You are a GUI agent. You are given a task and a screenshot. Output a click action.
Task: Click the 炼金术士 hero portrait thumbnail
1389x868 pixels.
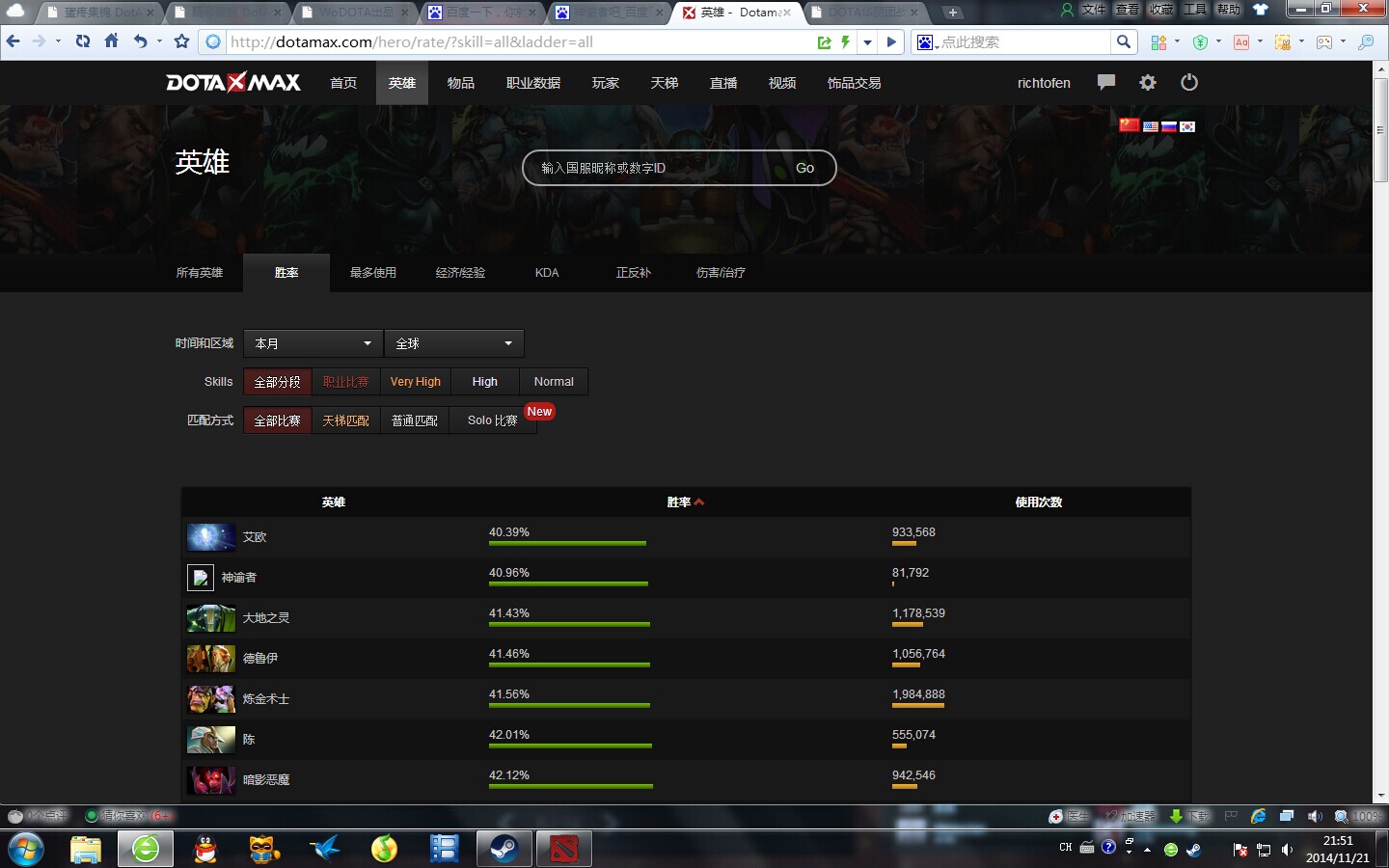click(x=211, y=699)
